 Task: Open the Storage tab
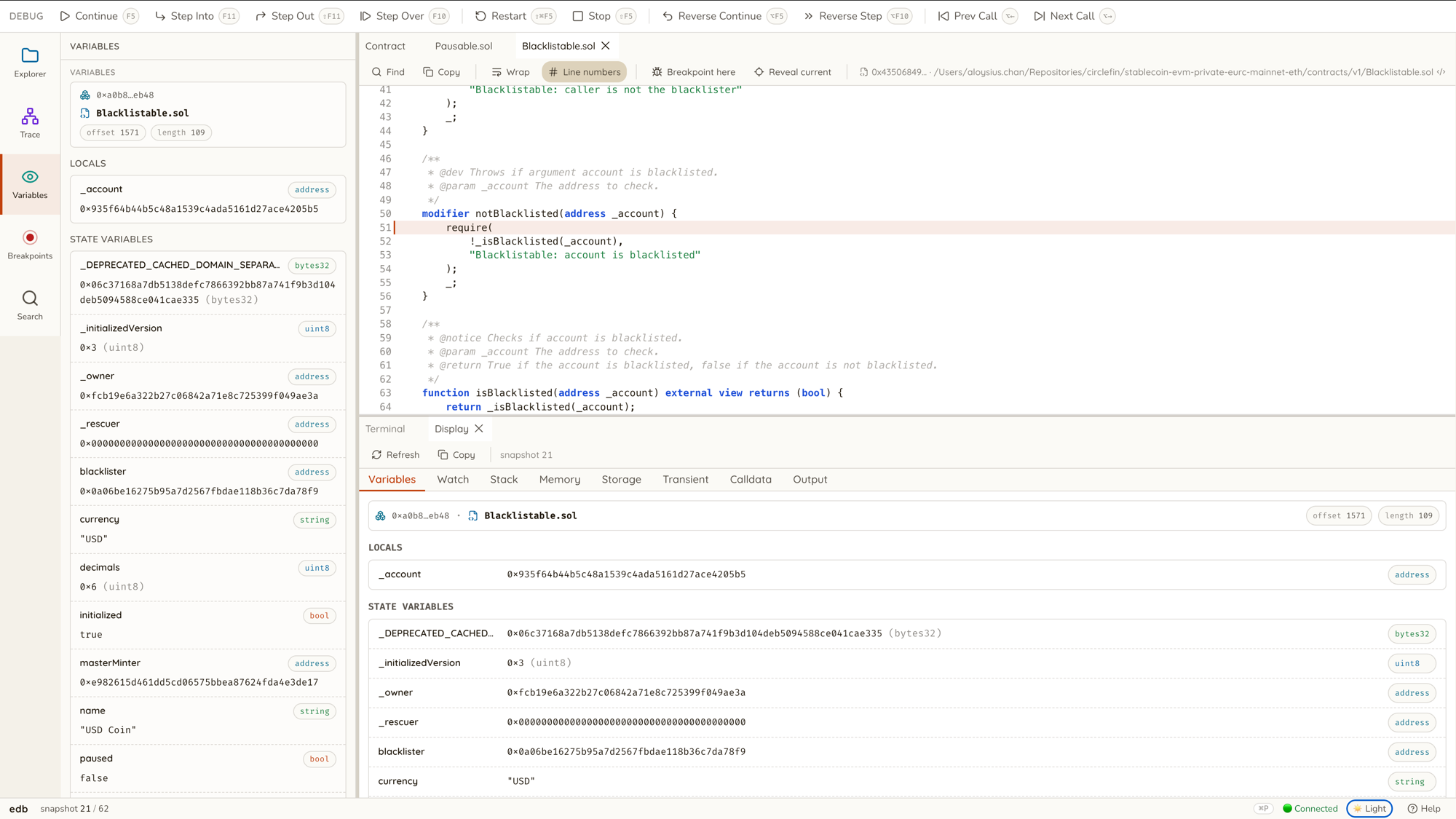pos(621,480)
